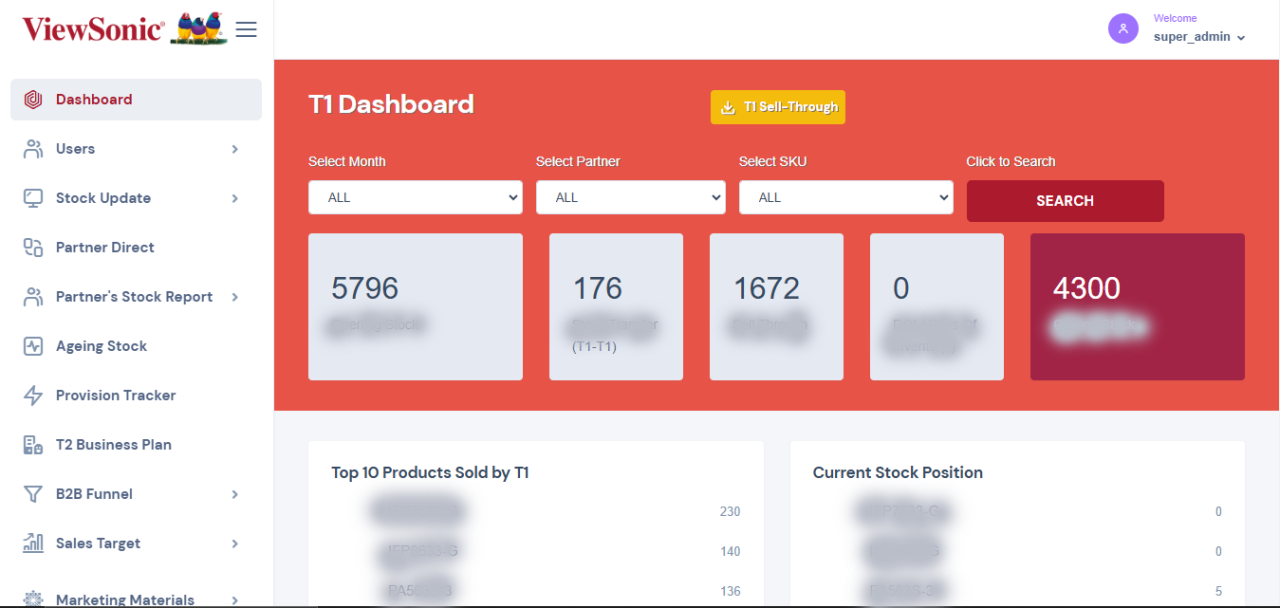The height and width of the screenshot is (608, 1280).
Task: Click the Dashboard shield icon in sidebar
Action: point(33,100)
